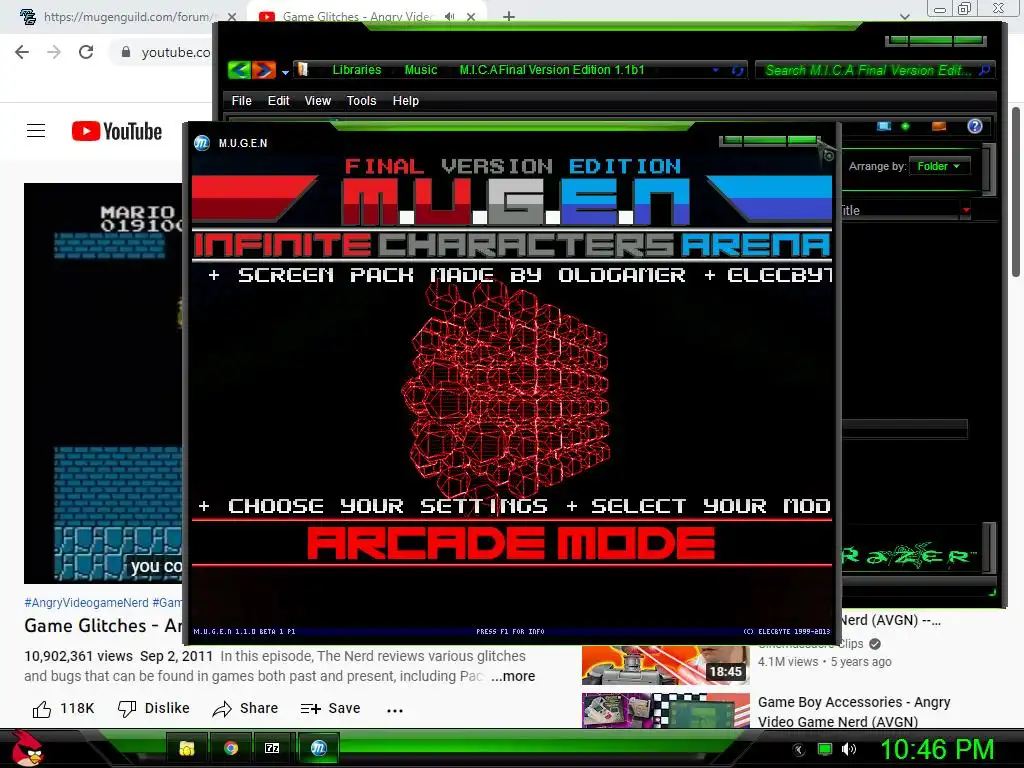Image resolution: width=1024 pixels, height=768 pixels.
Task: Switch to M.U.G.E.N in the taskbar
Action: 318,748
